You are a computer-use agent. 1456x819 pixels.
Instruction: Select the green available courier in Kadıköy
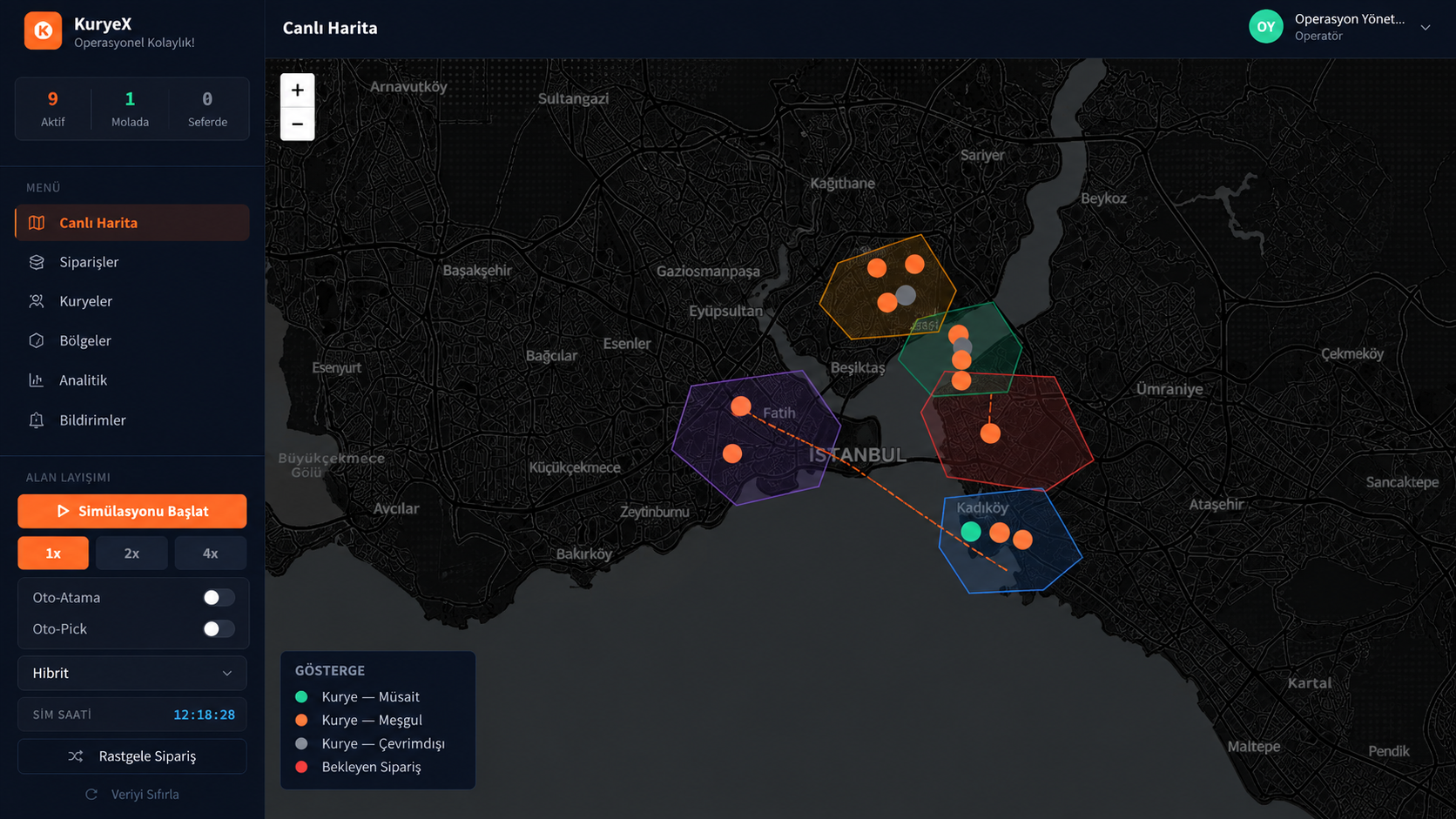pyautogui.click(x=971, y=531)
